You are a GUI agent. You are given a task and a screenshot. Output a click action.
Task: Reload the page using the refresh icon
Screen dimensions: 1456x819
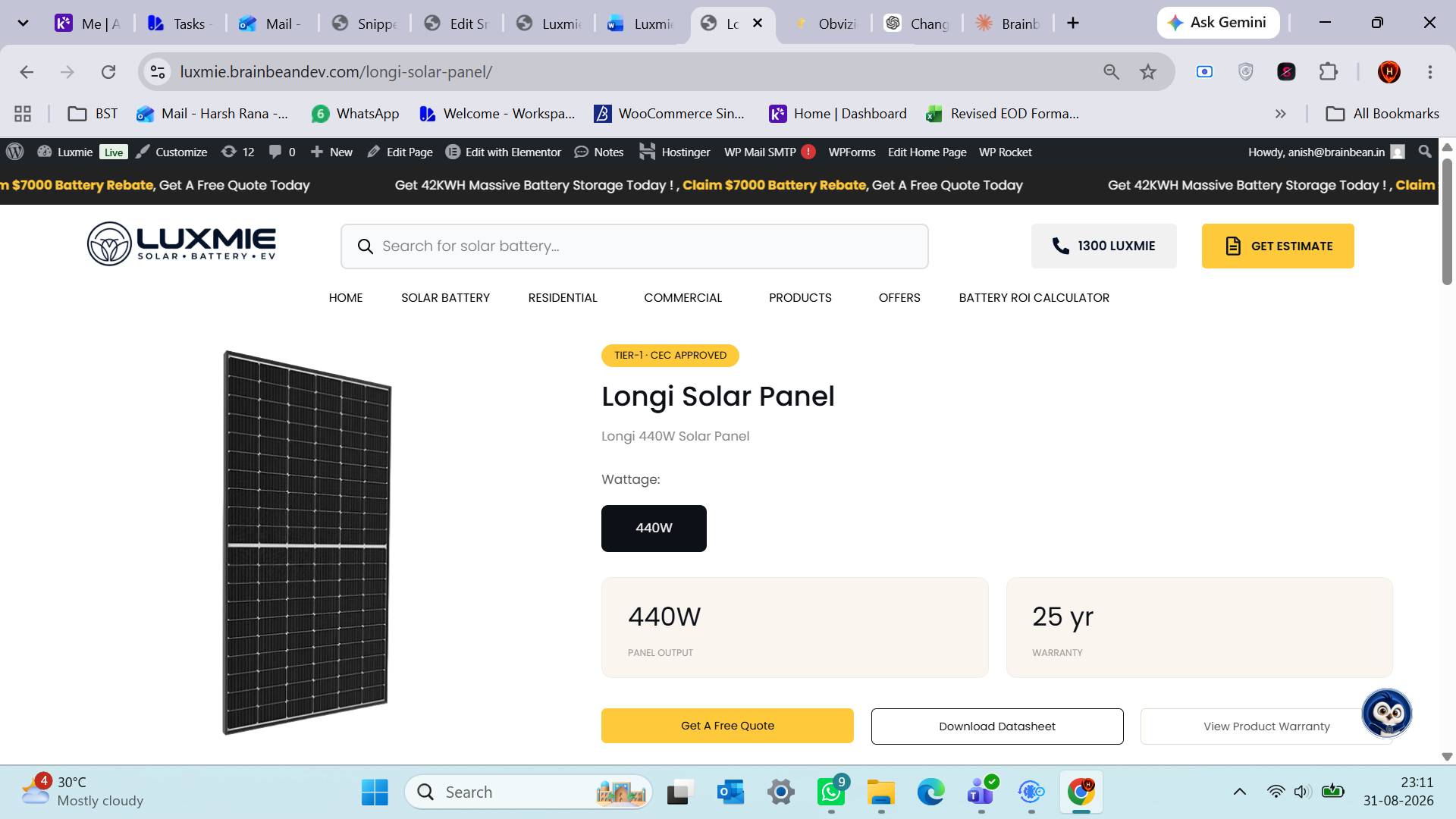tap(108, 72)
